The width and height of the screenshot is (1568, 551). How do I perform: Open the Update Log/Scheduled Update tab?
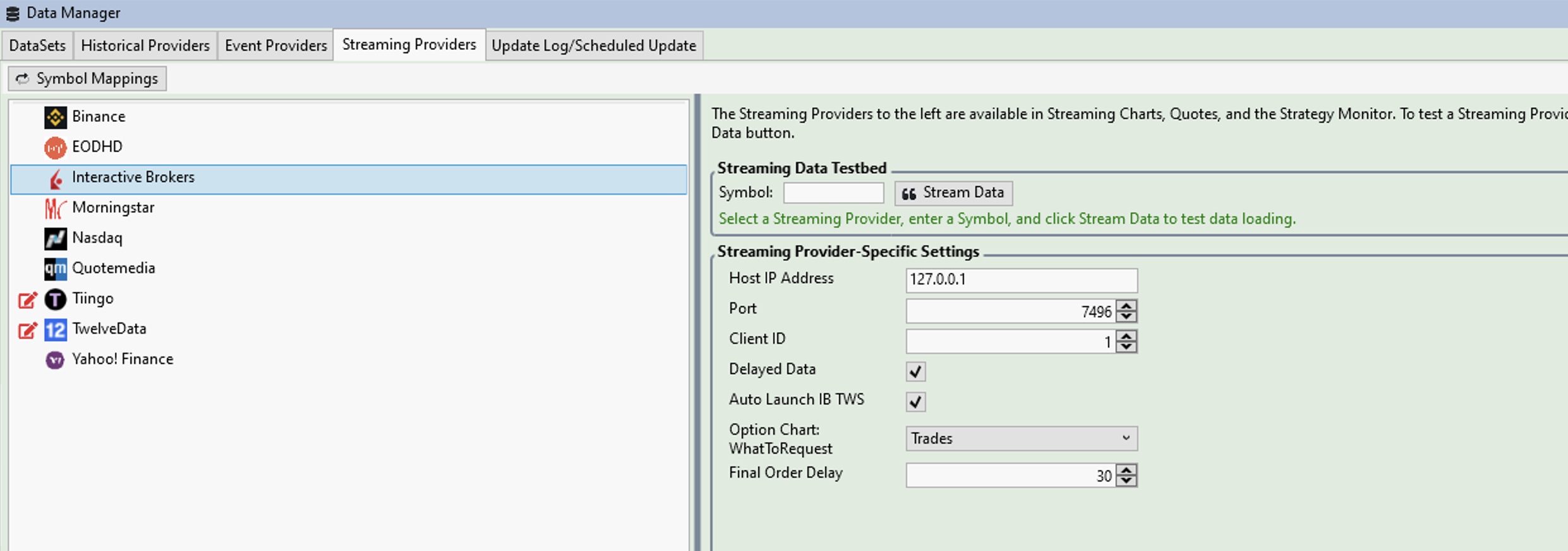pyautogui.click(x=593, y=45)
